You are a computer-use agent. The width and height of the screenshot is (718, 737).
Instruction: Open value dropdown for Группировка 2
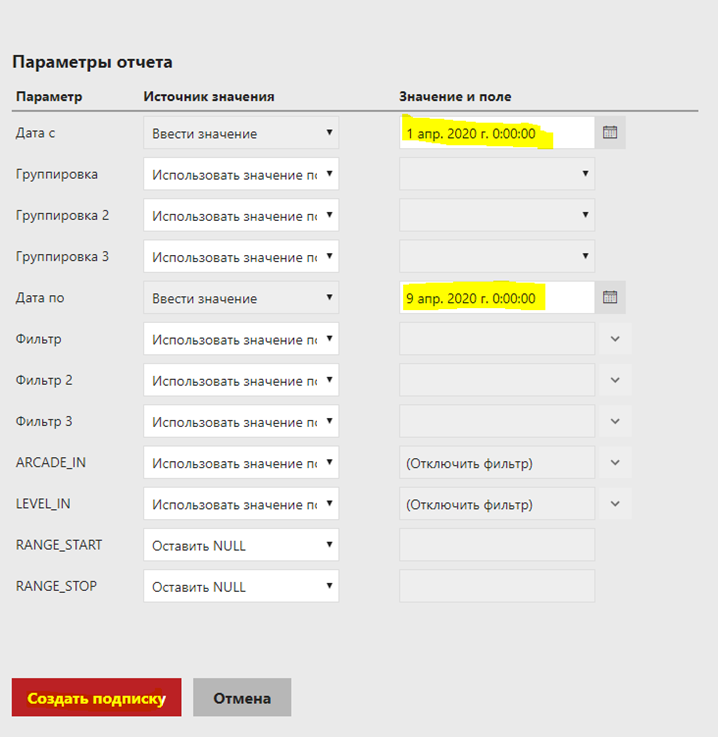[497, 215]
